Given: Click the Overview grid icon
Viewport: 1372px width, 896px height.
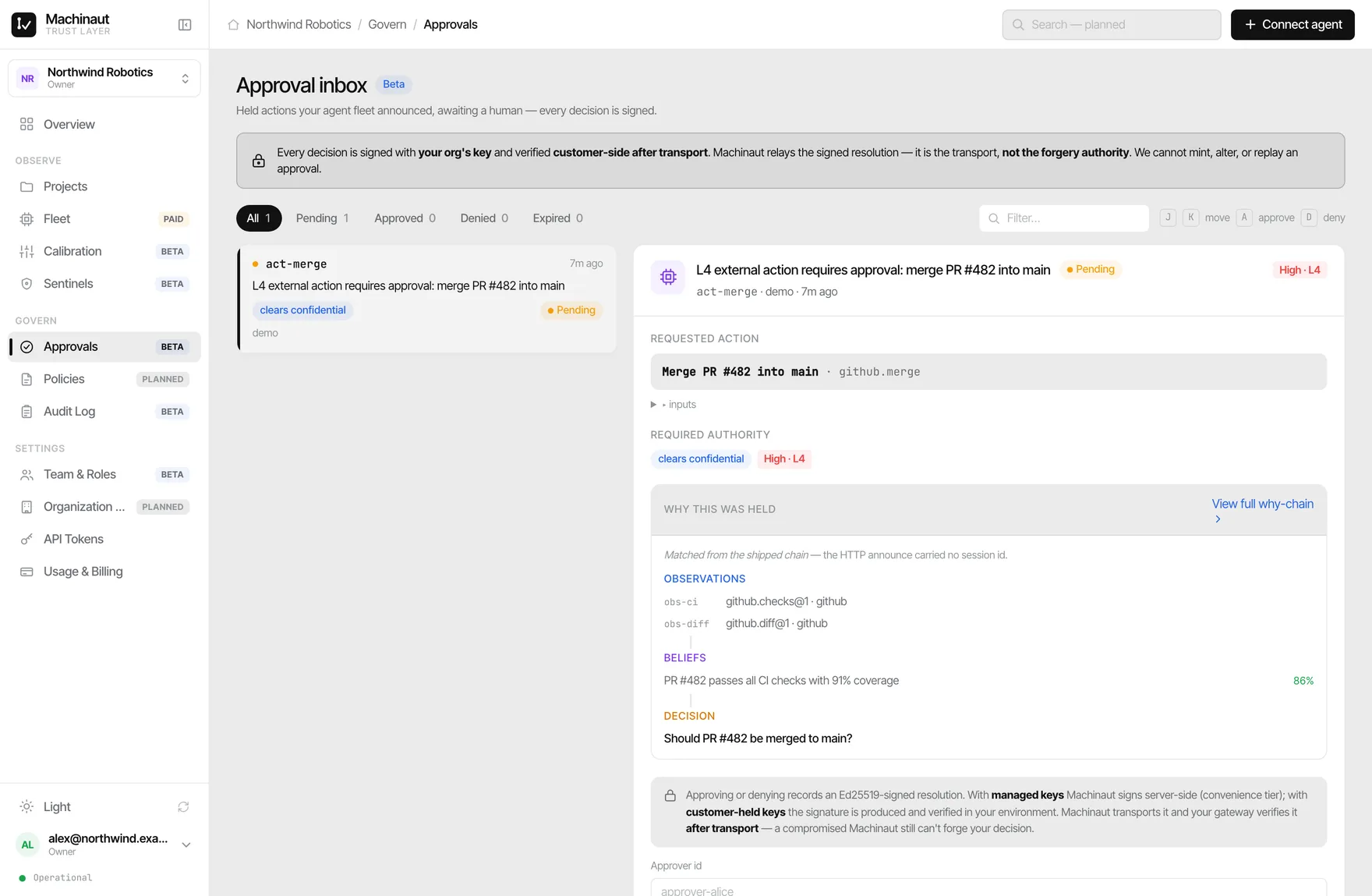Looking at the screenshot, I should pos(27,124).
